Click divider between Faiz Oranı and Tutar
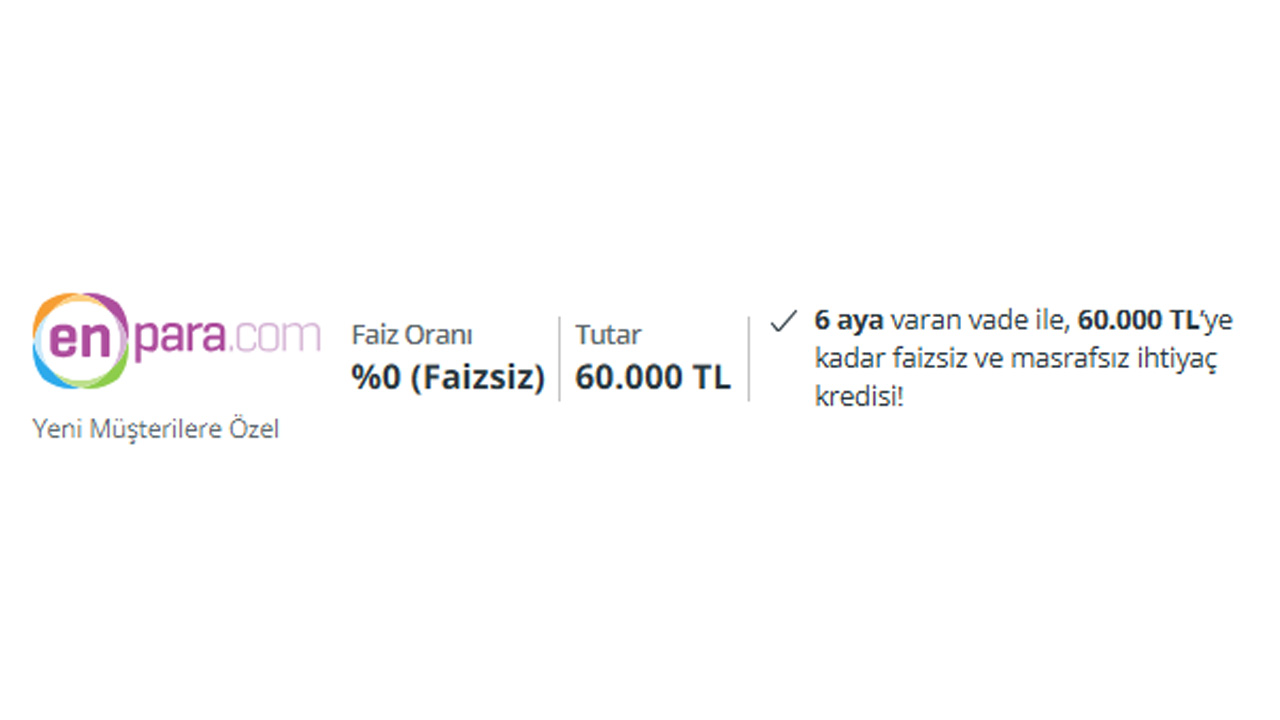 tap(560, 359)
